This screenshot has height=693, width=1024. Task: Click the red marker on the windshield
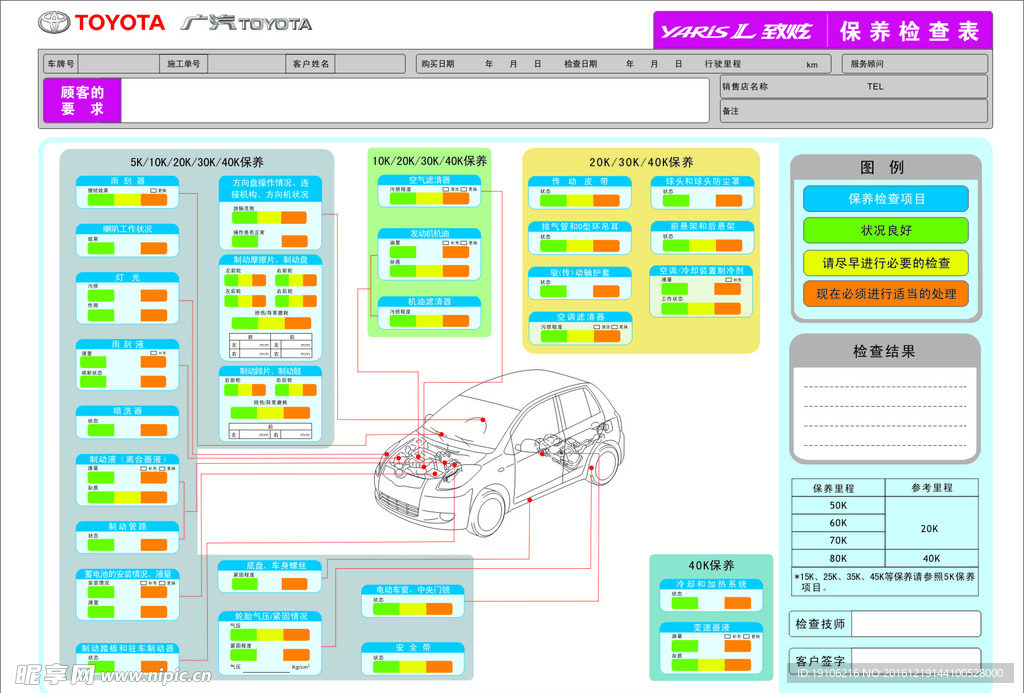pos(482,419)
